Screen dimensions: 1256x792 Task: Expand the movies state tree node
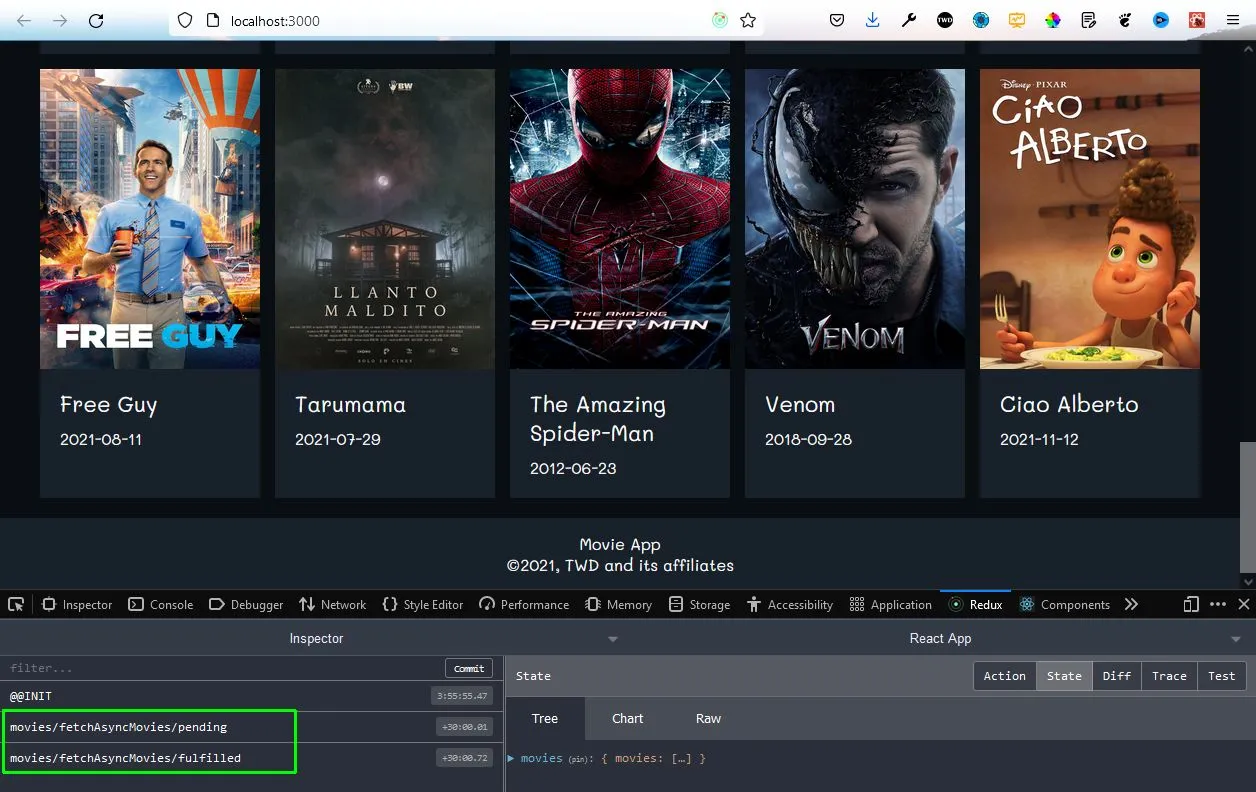click(511, 758)
